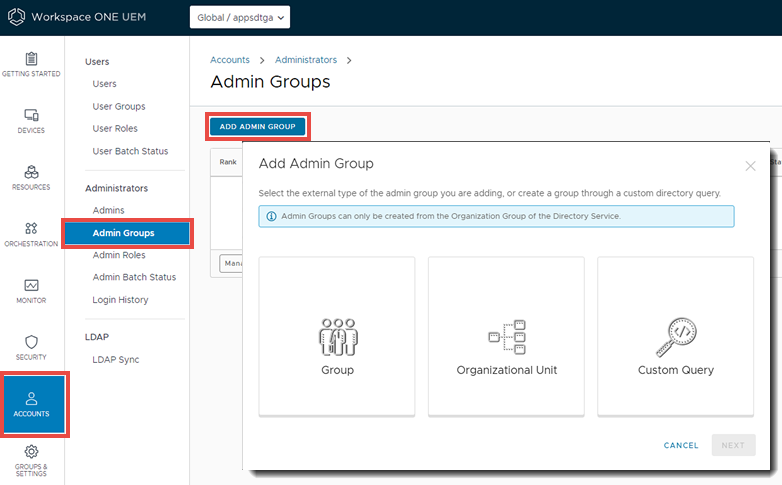
Task: Open the Security shield icon
Action: coord(31,342)
